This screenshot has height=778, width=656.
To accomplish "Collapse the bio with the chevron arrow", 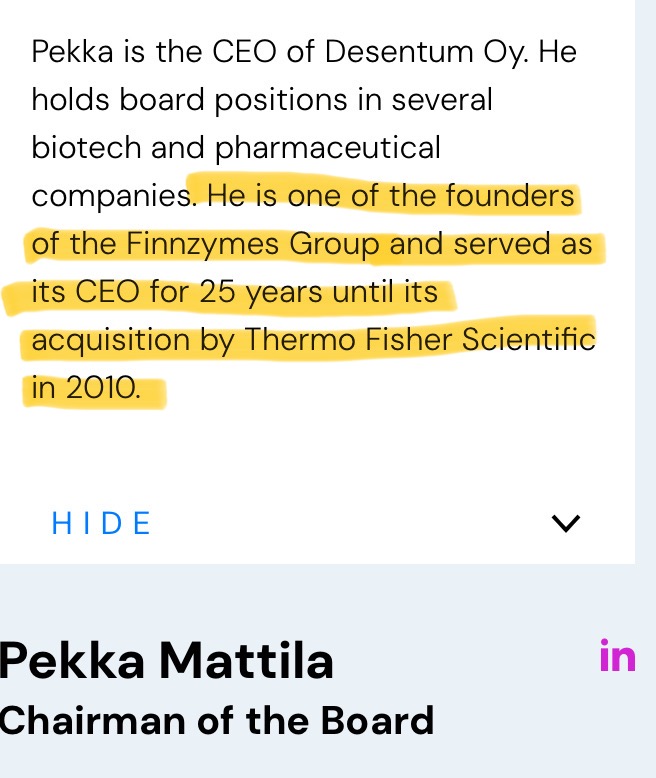I will coord(566,523).
